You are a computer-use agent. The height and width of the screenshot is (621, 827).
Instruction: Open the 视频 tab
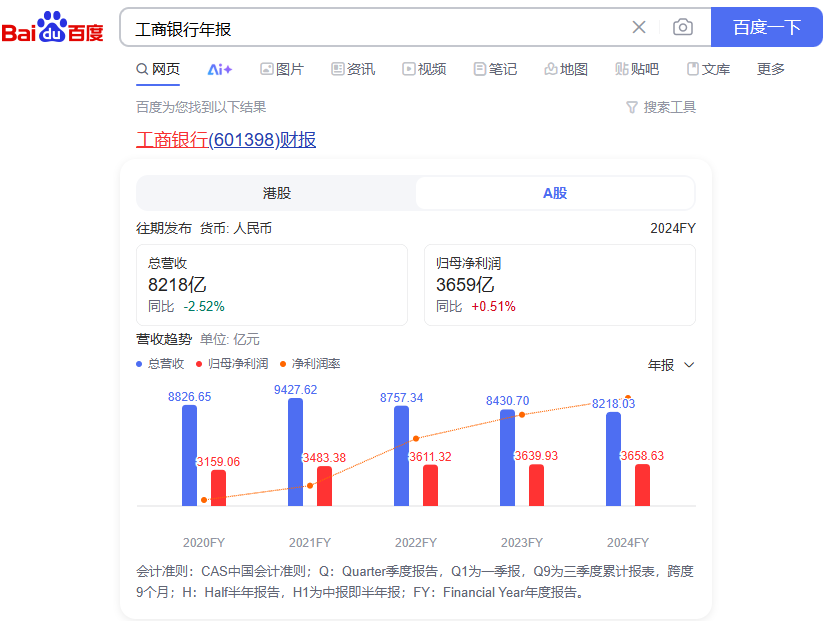[424, 69]
